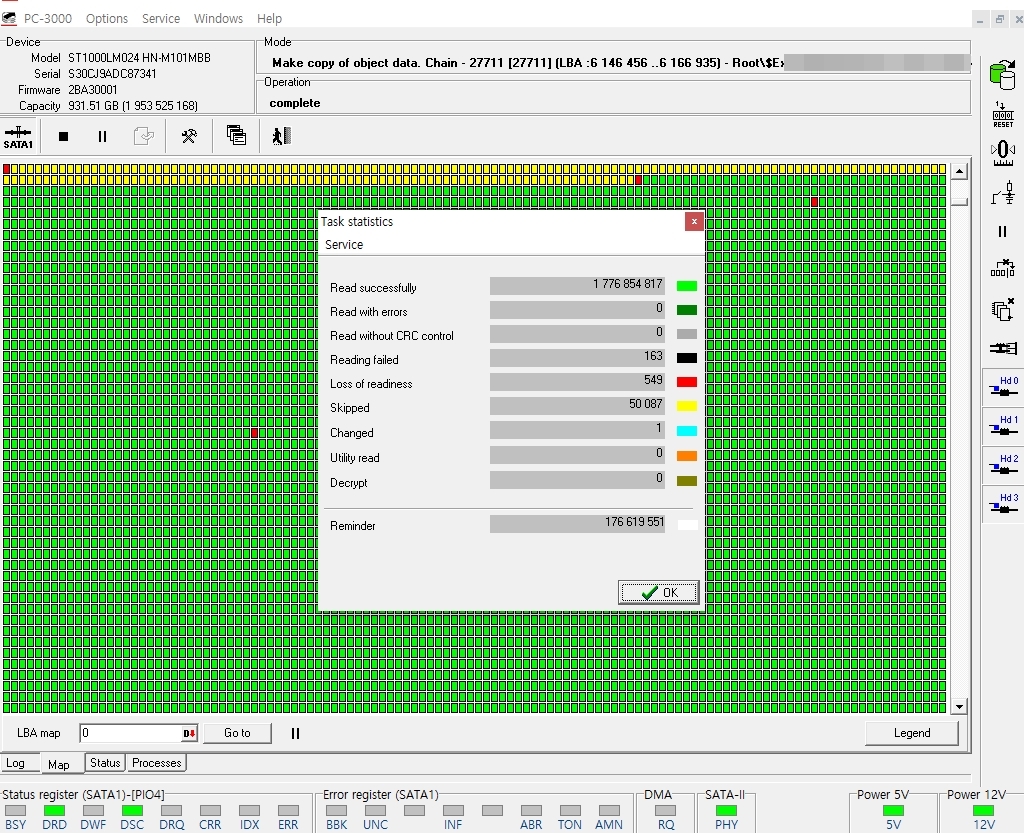
Task: Click the greyed export toolbar icon
Action: (144, 136)
